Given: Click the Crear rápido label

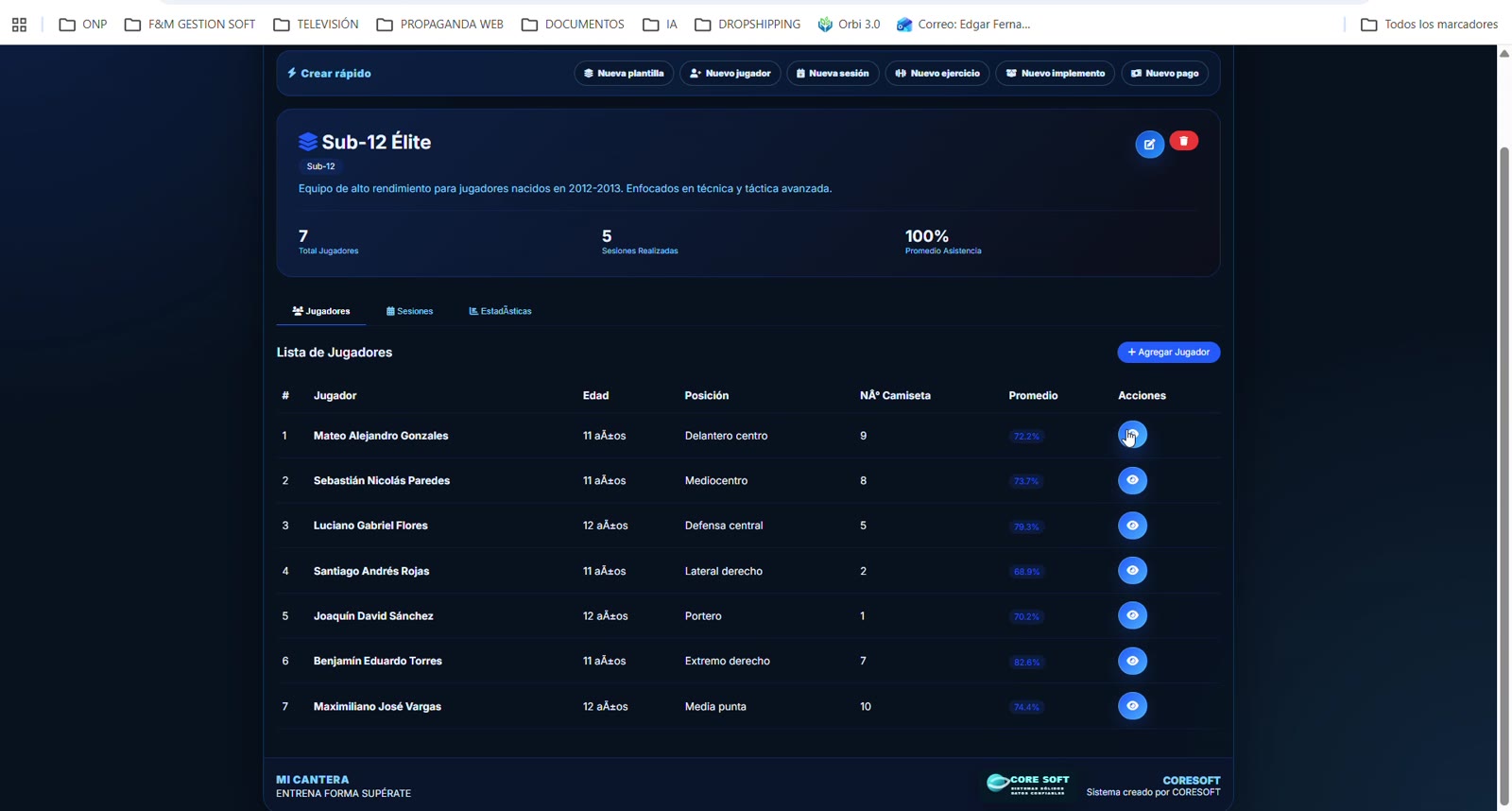Looking at the screenshot, I should click(x=329, y=73).
